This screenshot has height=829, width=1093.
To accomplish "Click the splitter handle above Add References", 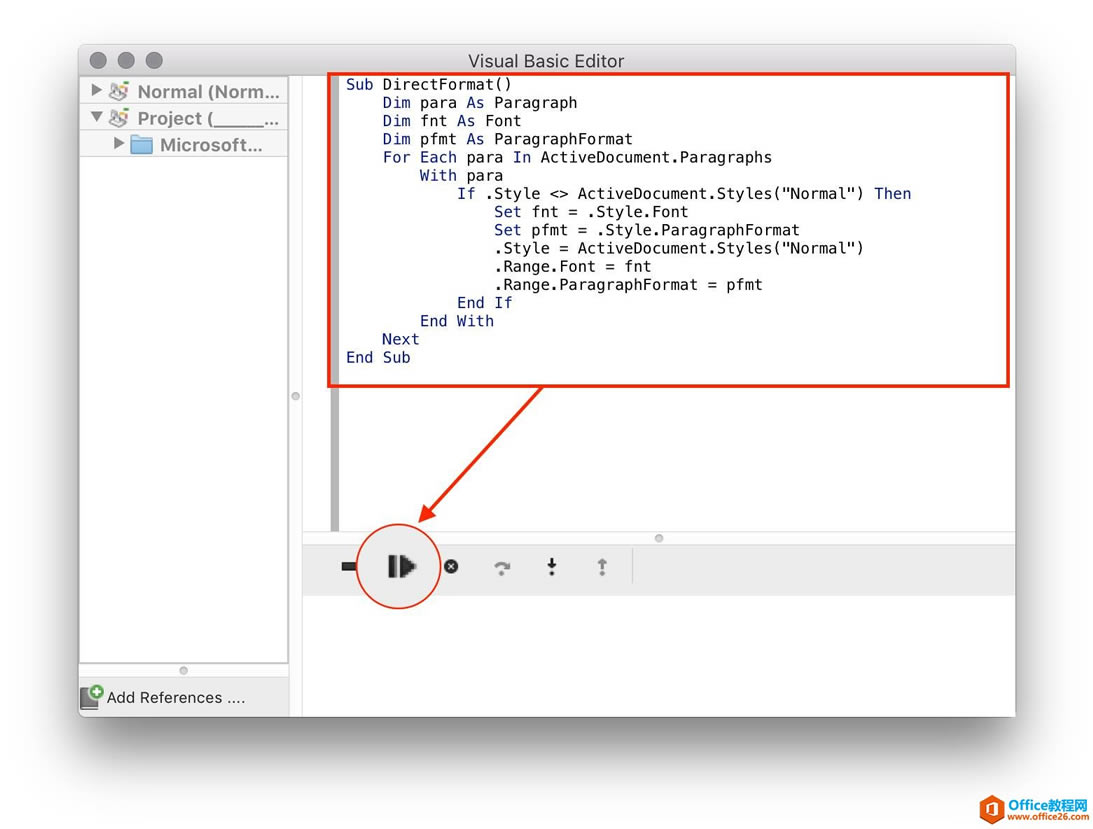I will 183,670.
